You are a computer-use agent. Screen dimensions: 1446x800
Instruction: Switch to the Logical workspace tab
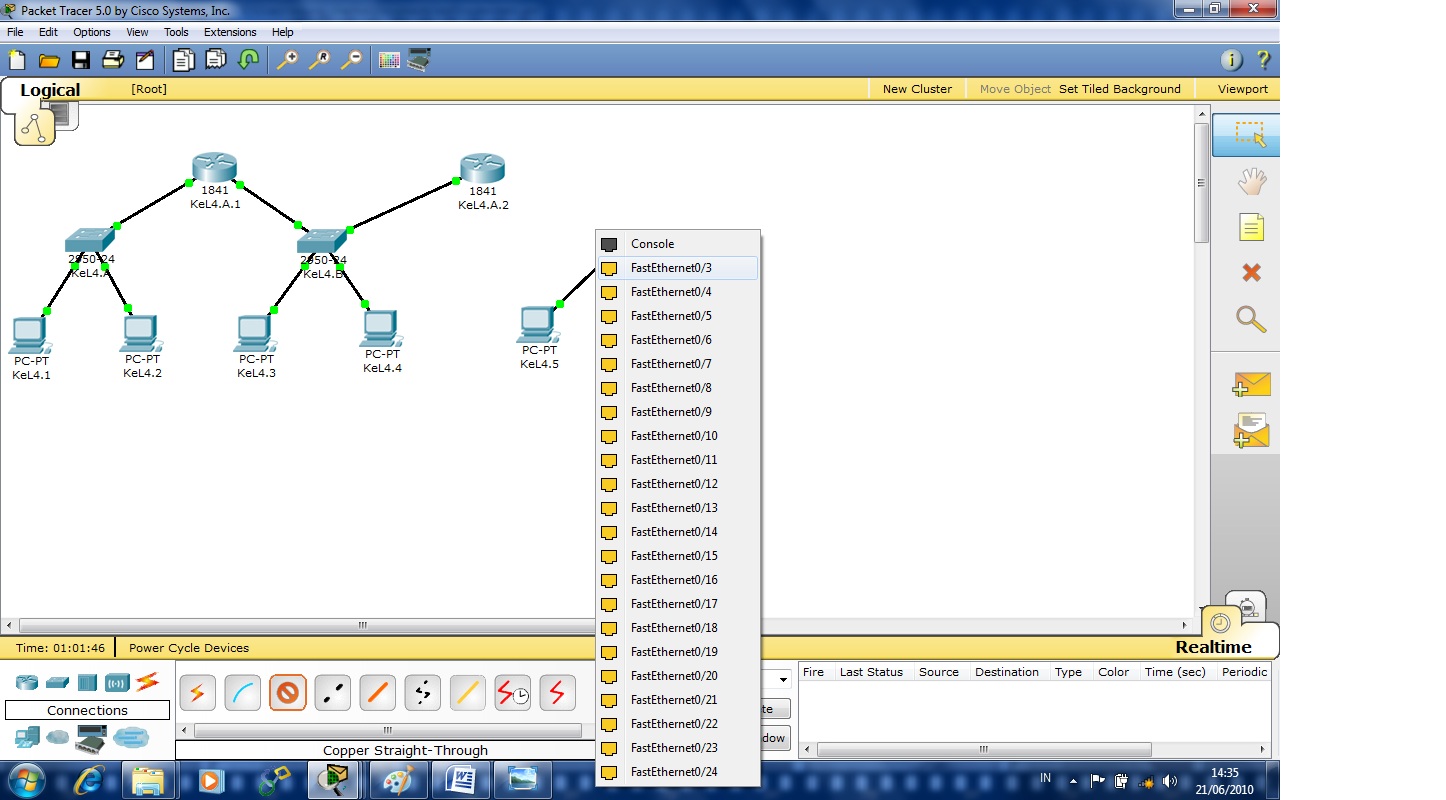(49, 90)
